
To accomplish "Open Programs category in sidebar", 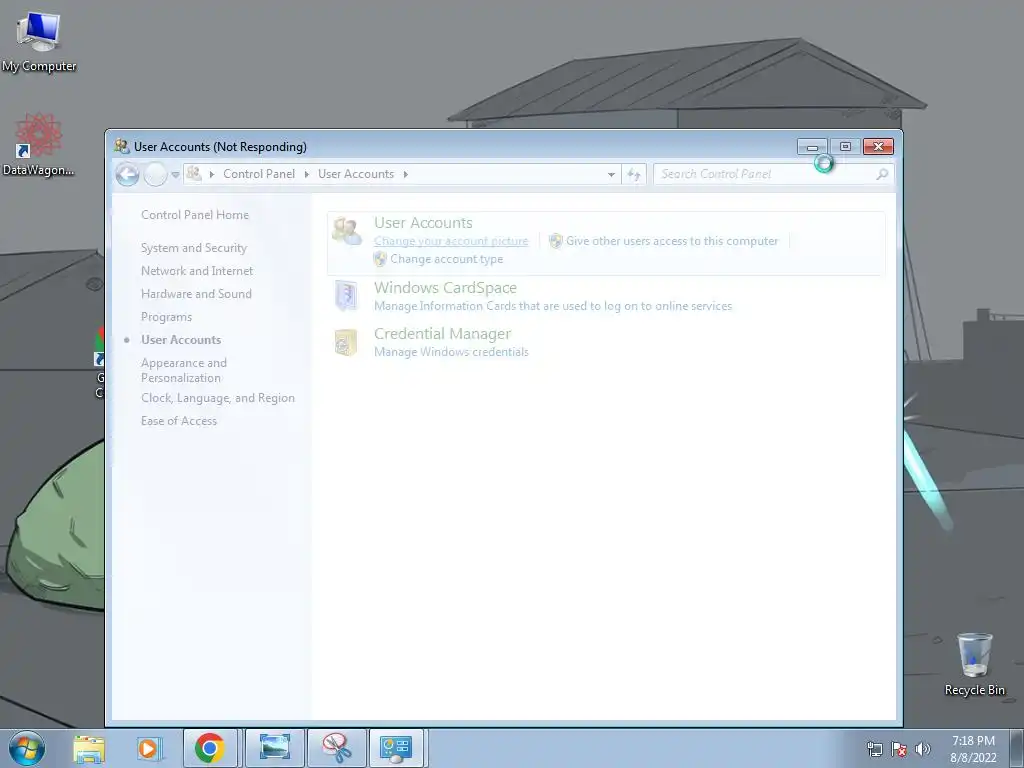I will coord(167,317).
